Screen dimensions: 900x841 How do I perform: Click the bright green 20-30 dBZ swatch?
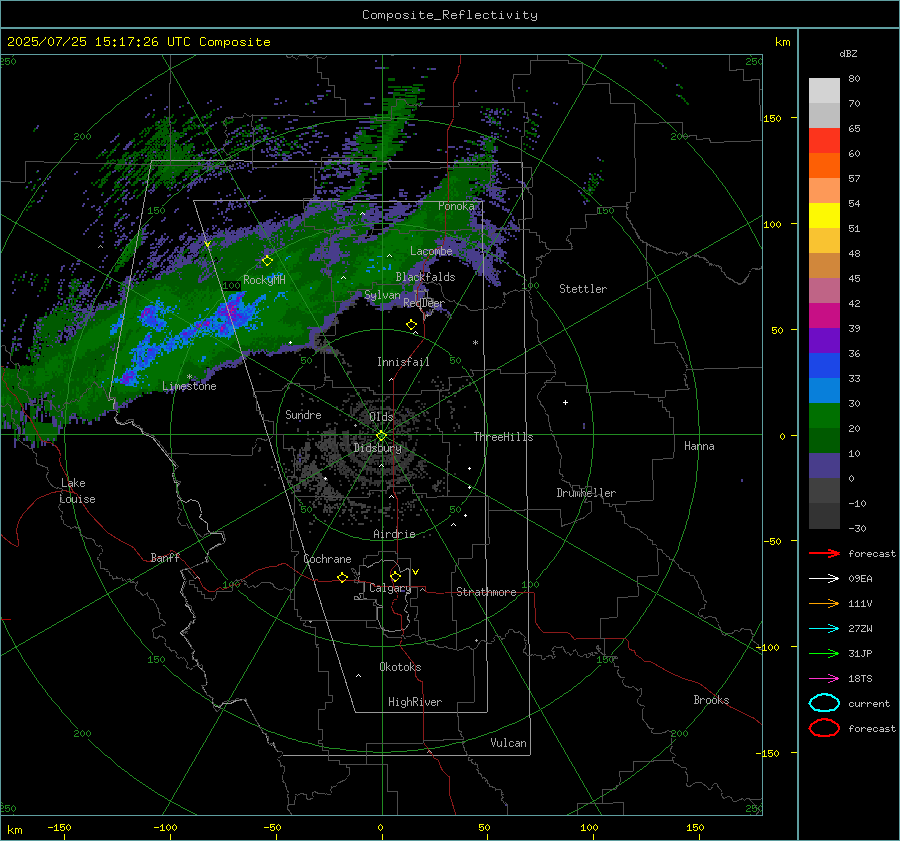pos(824,416)
